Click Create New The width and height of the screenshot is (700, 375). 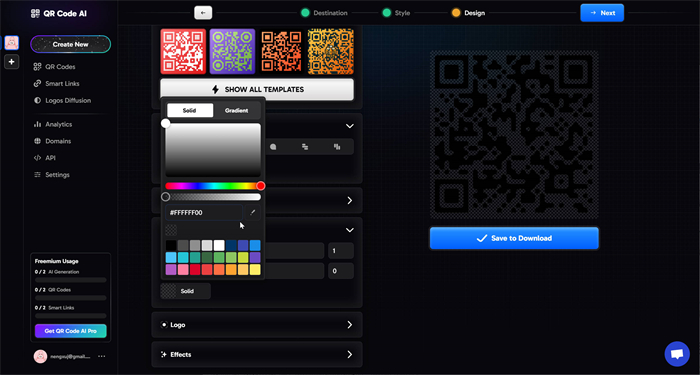71,44
